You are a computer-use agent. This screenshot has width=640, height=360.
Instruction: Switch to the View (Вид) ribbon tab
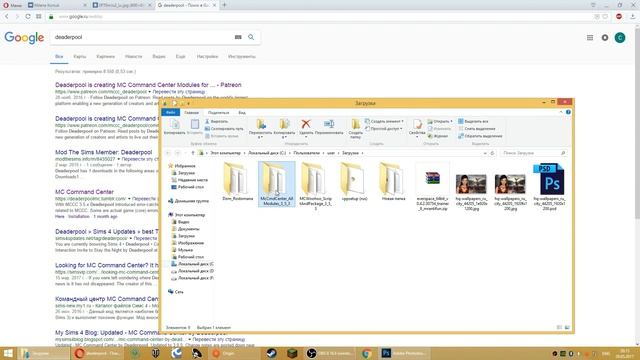(242, 112)
